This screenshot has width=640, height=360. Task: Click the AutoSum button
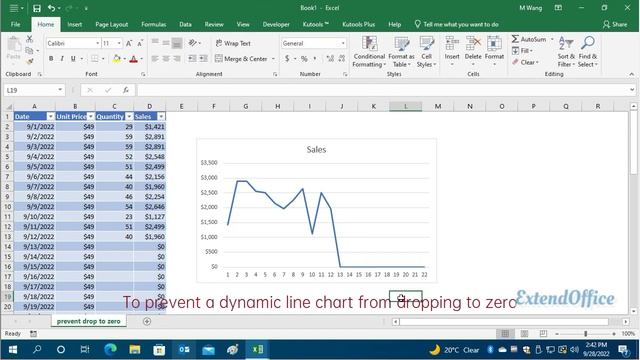pos(529,39)
